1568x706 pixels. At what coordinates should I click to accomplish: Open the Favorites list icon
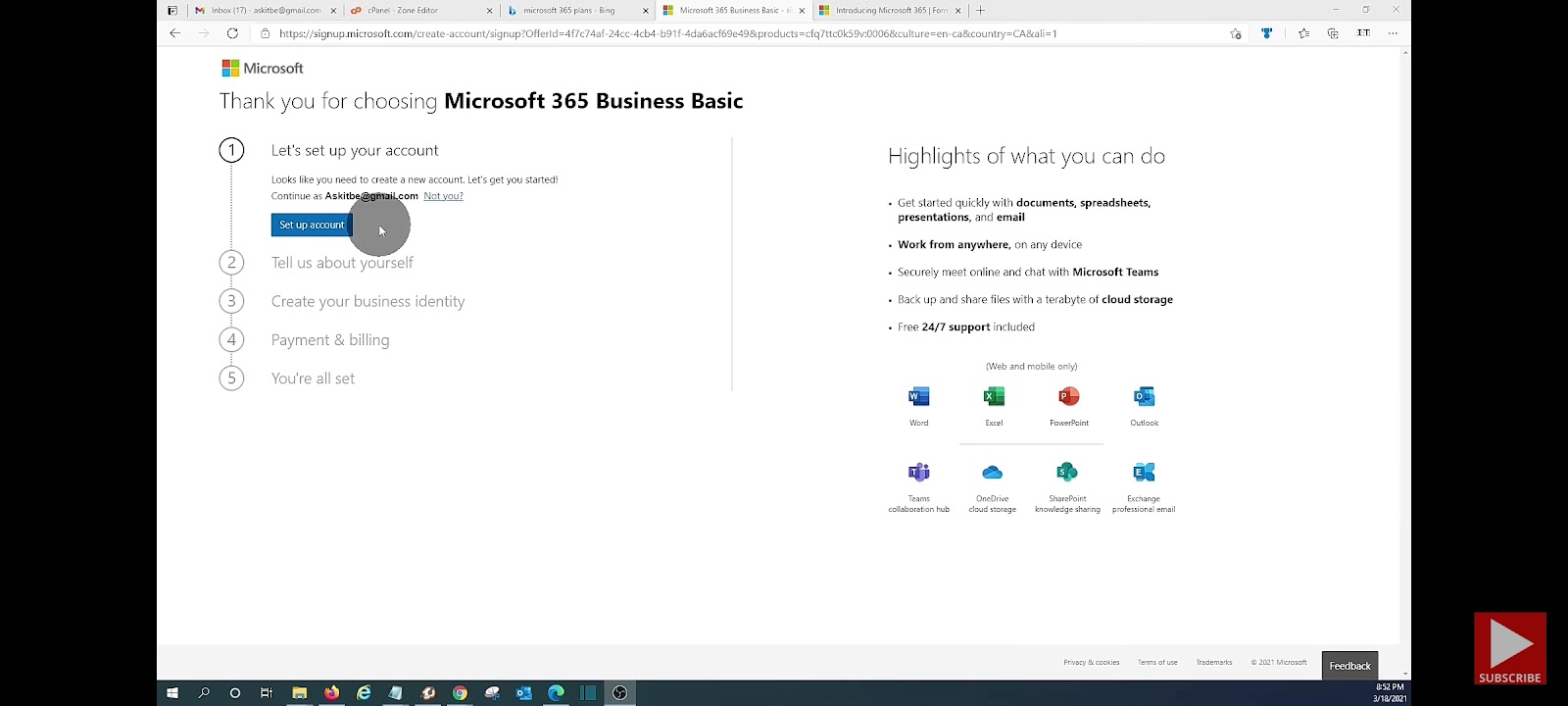pyautogui.click(x=1303, y=33)
